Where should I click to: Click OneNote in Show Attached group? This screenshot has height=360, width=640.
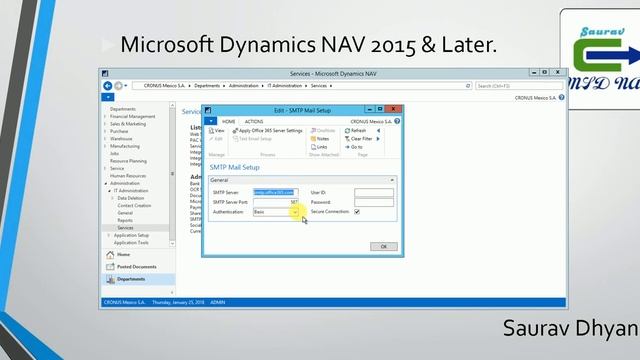[322, 131]
